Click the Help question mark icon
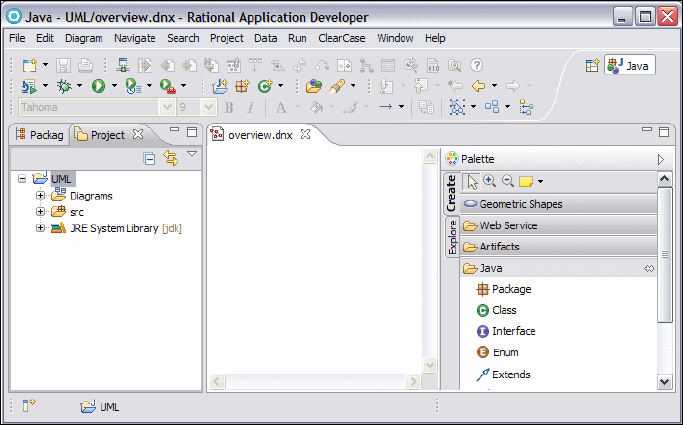 coord(477,65)
